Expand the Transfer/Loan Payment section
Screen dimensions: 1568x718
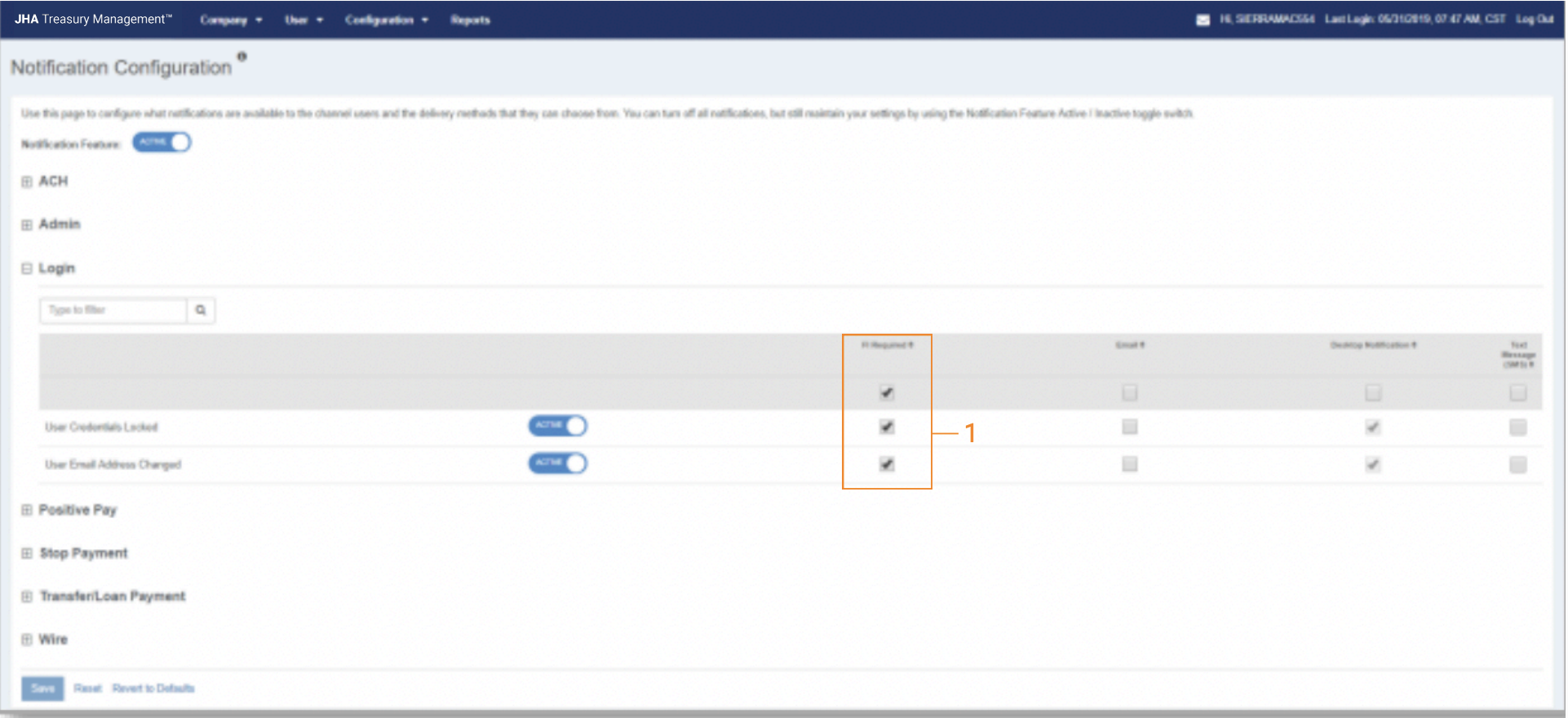112,596
